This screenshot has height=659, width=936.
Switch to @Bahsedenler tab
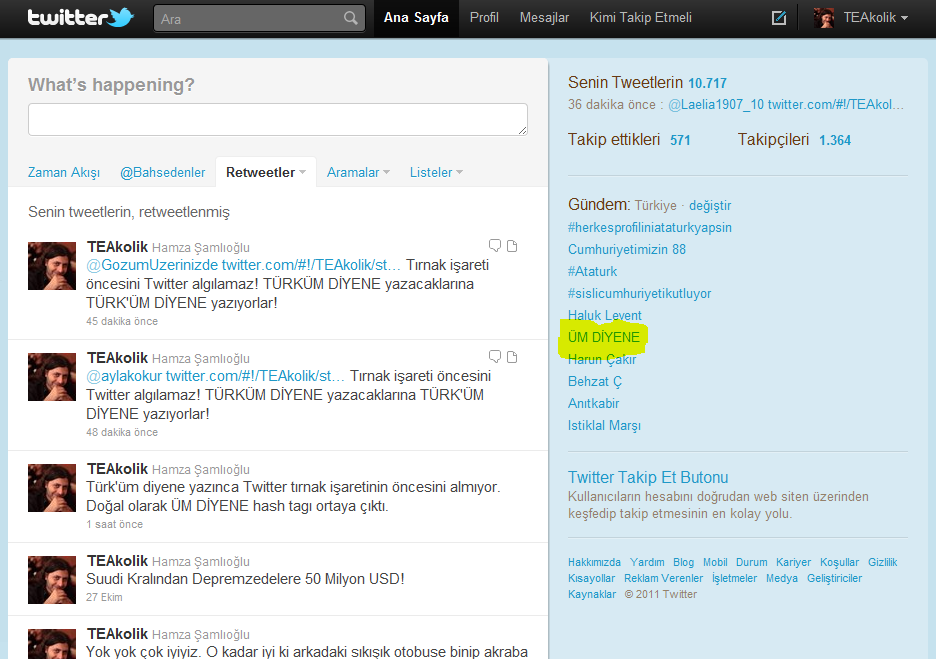pos(162,173)
